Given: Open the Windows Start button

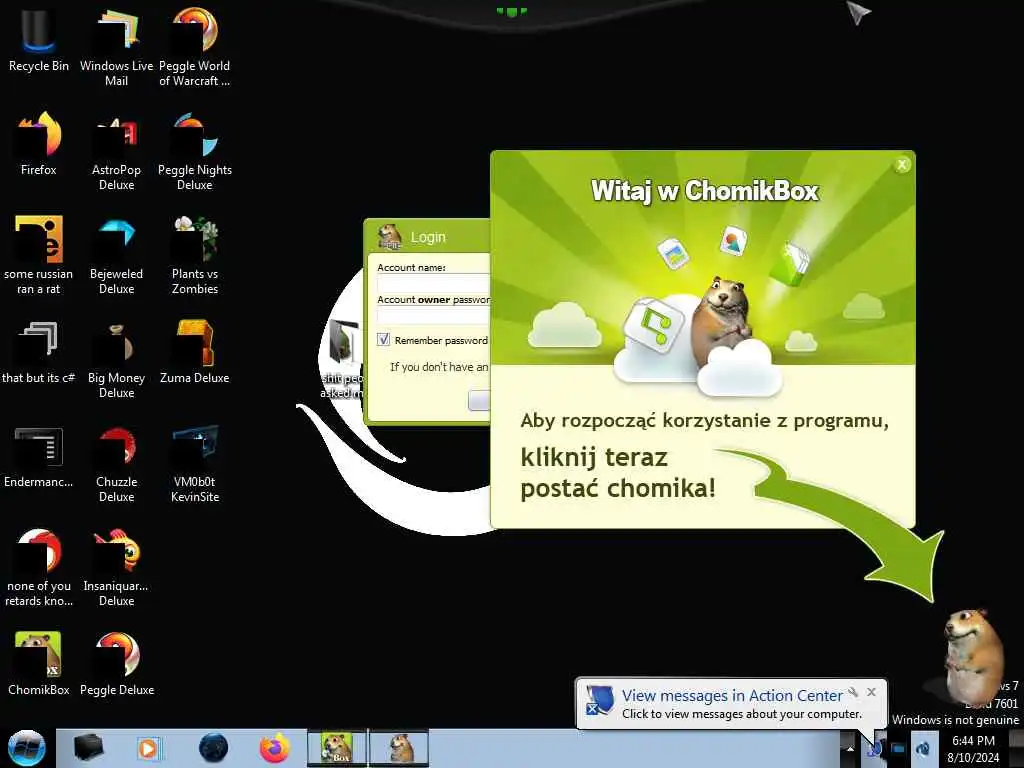Looking at the screenshot, I should click(x=27, y=748).
